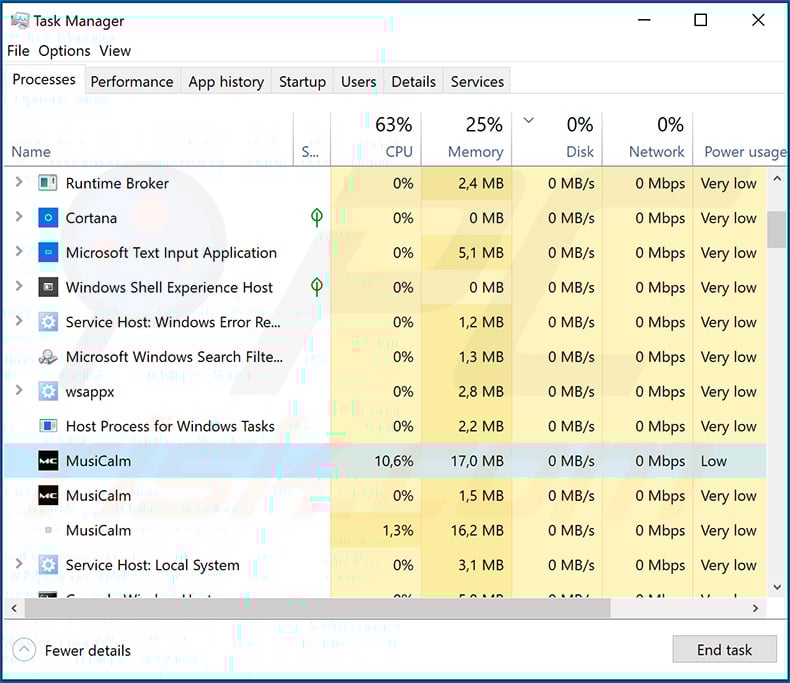The image size is (790, 683).
Task: Select the Runtime Broker process name
Action: [x=117, y=183]
